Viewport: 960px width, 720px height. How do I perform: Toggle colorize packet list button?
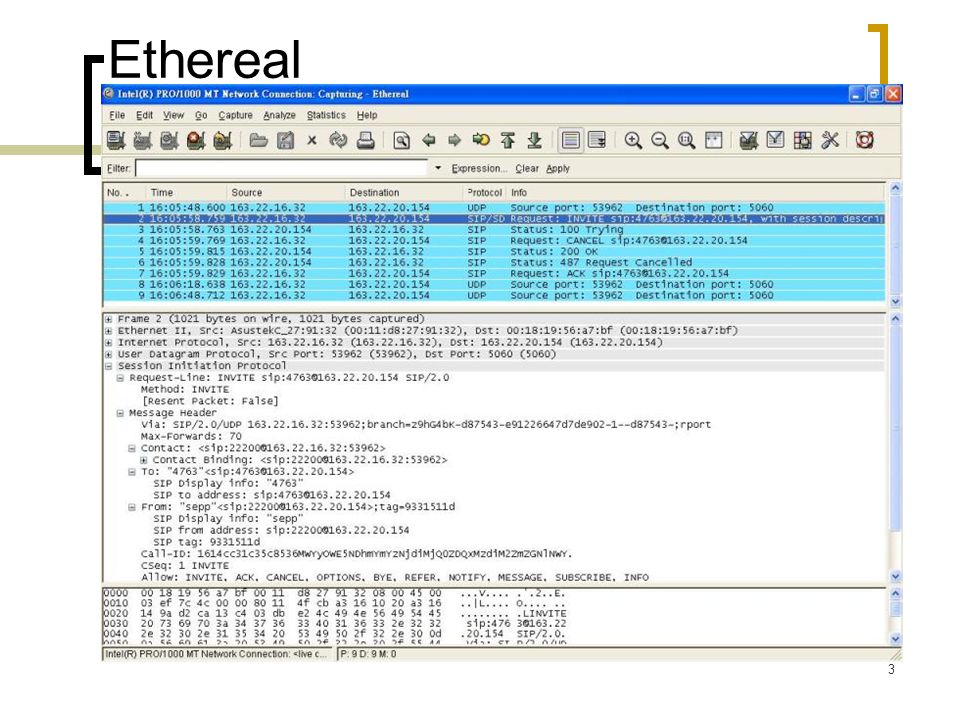point(570,140)
